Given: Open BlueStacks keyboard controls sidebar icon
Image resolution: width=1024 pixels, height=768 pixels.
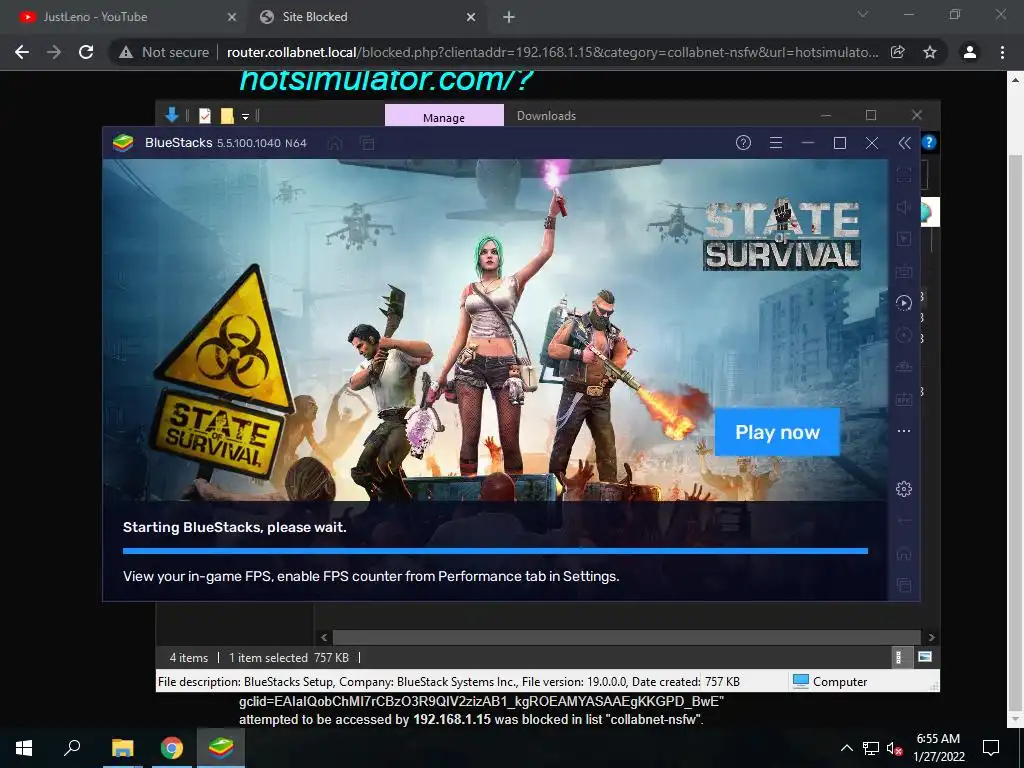Looking at the screenshot, I should [x=904, y=270].
